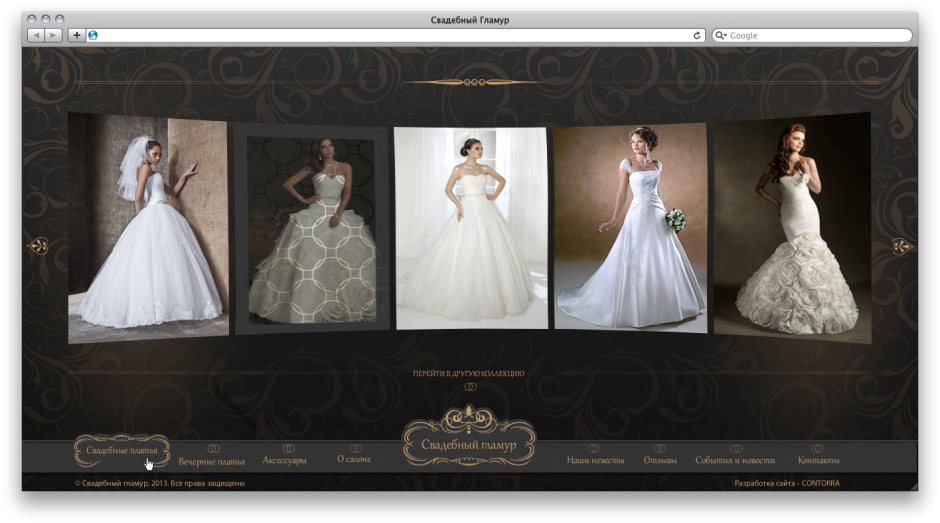Screen dimensions: 940x523
Task: Go back with the browser back arrow
Action: tap(36, 35)
